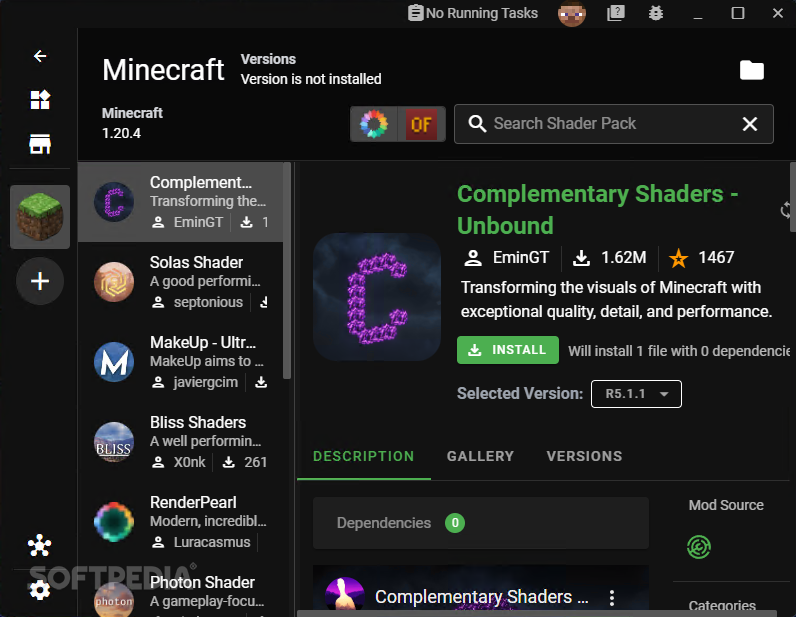The image size is (796, 617).
Task: Click Bliss shader logo image
Action: [114, 442]
